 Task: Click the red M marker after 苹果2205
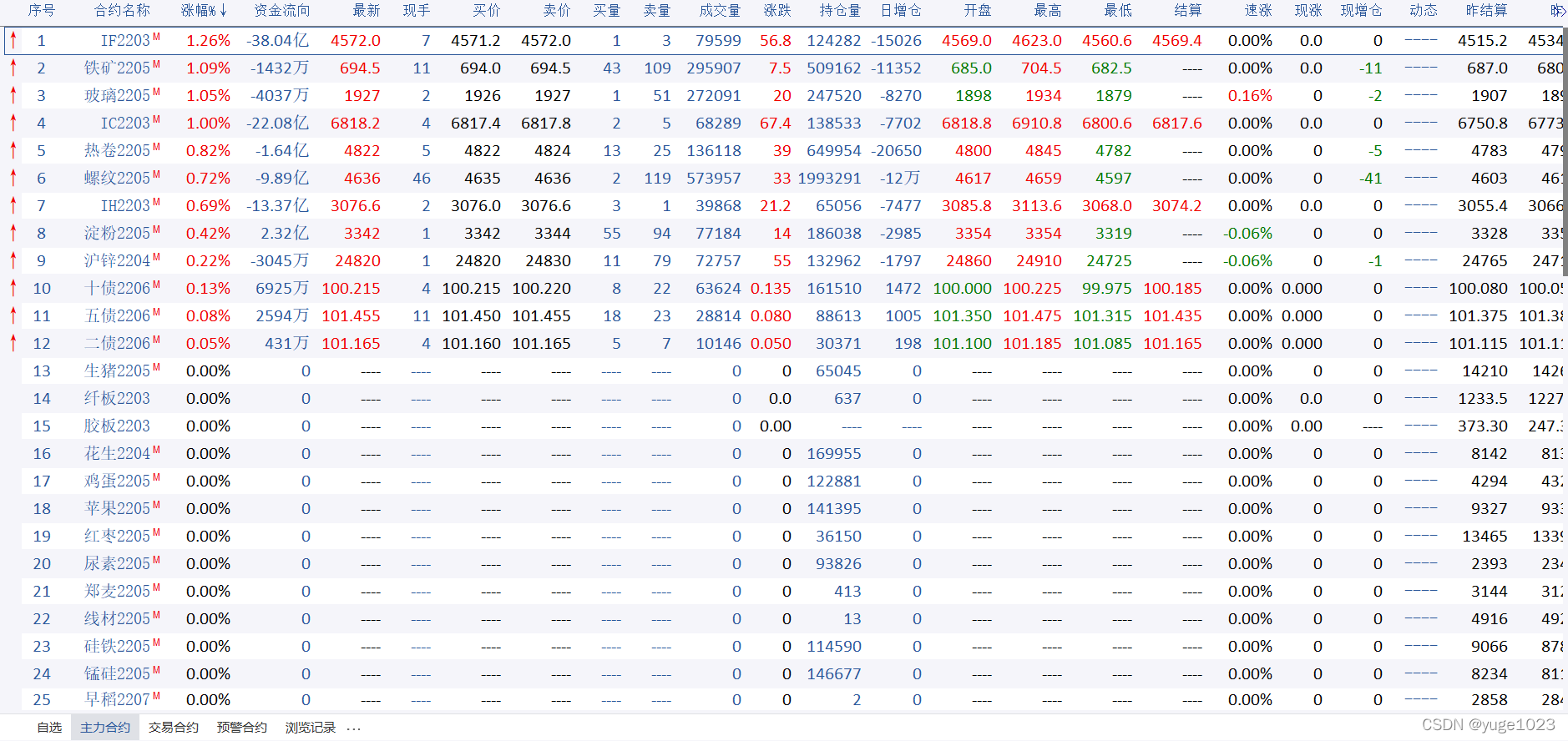[157, 505]
